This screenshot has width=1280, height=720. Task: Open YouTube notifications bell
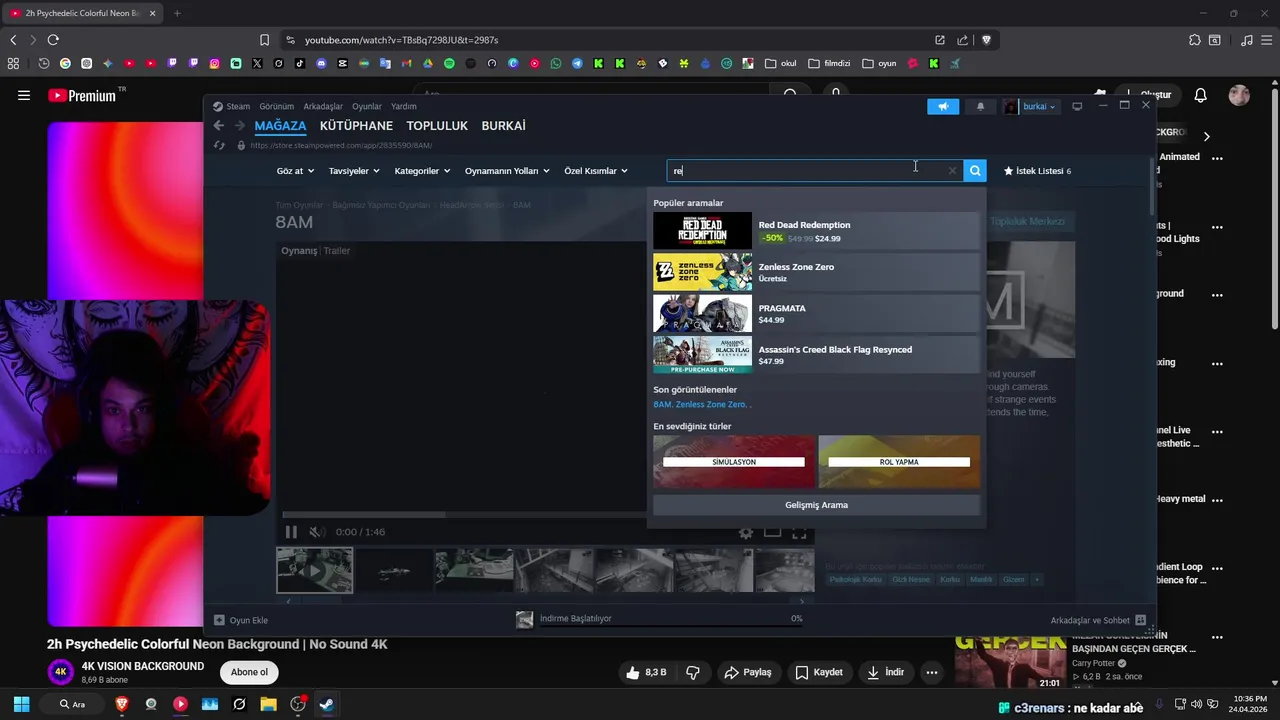(1200, 96)
